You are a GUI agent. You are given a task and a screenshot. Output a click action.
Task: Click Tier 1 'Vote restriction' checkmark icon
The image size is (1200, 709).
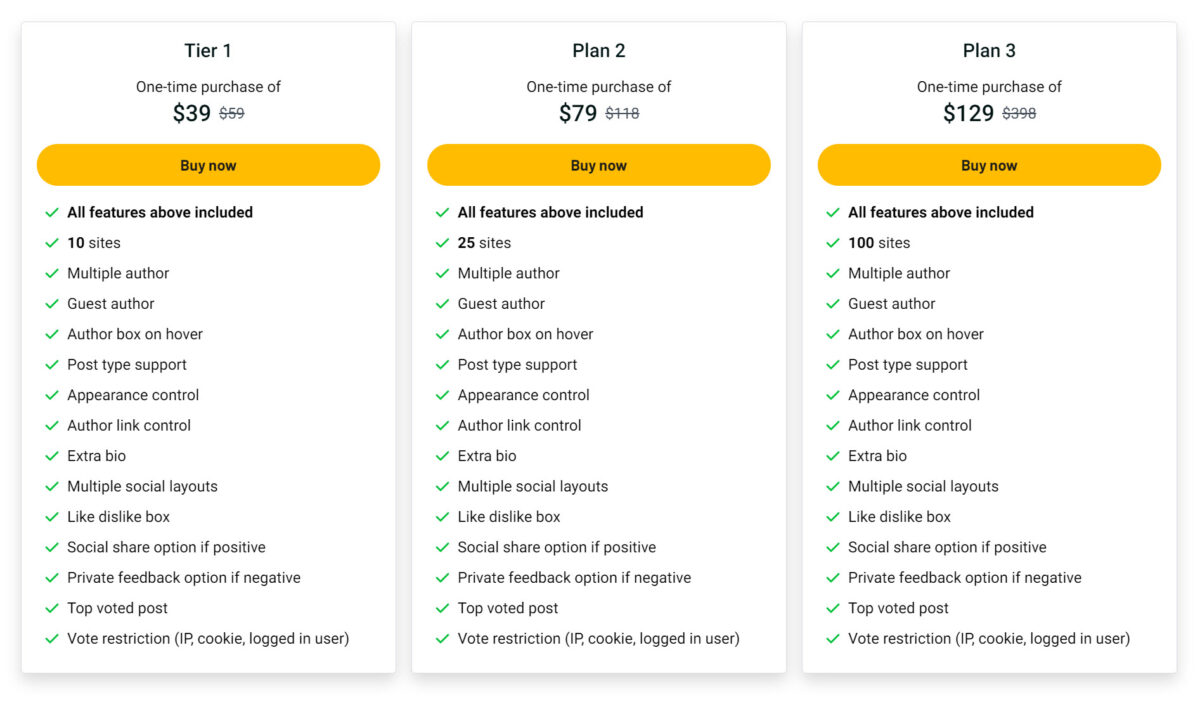(x=52, y=639)
